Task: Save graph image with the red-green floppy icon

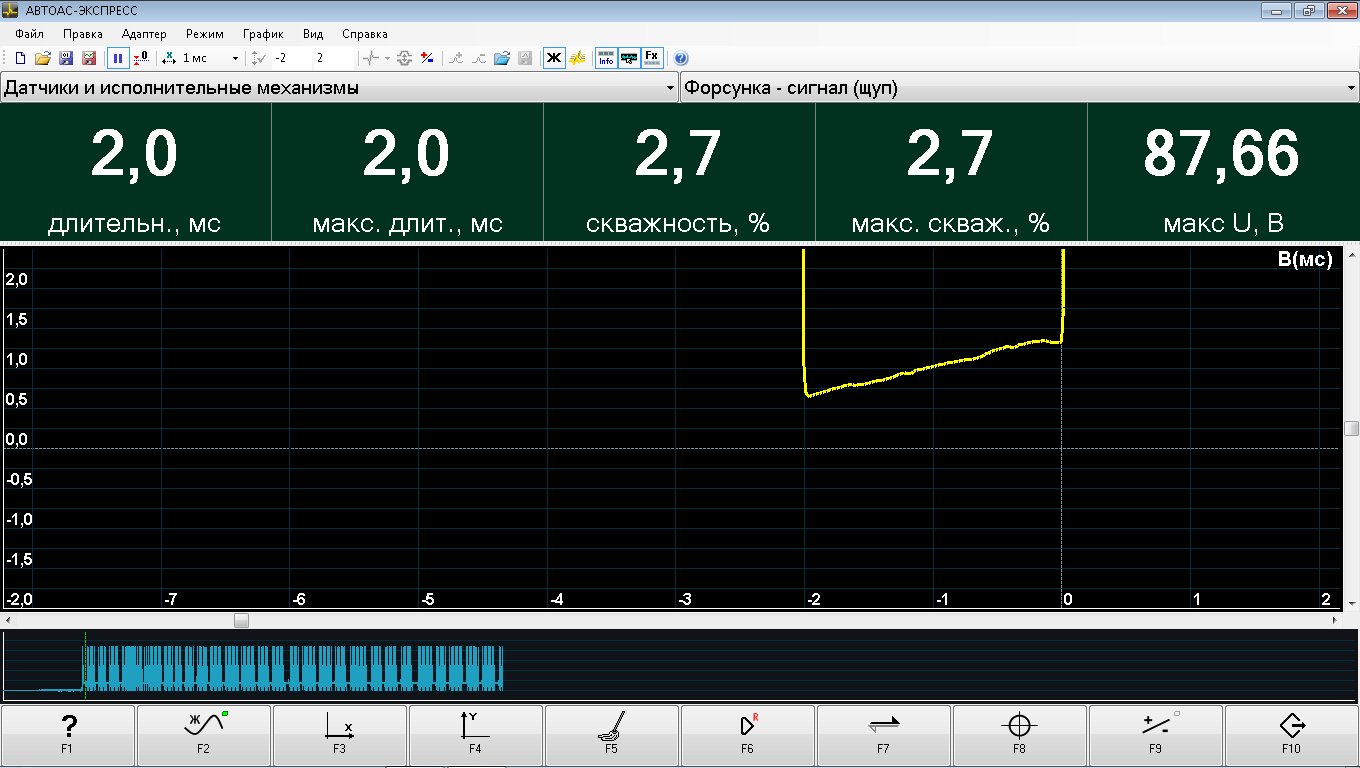Action: pos(89,58)
